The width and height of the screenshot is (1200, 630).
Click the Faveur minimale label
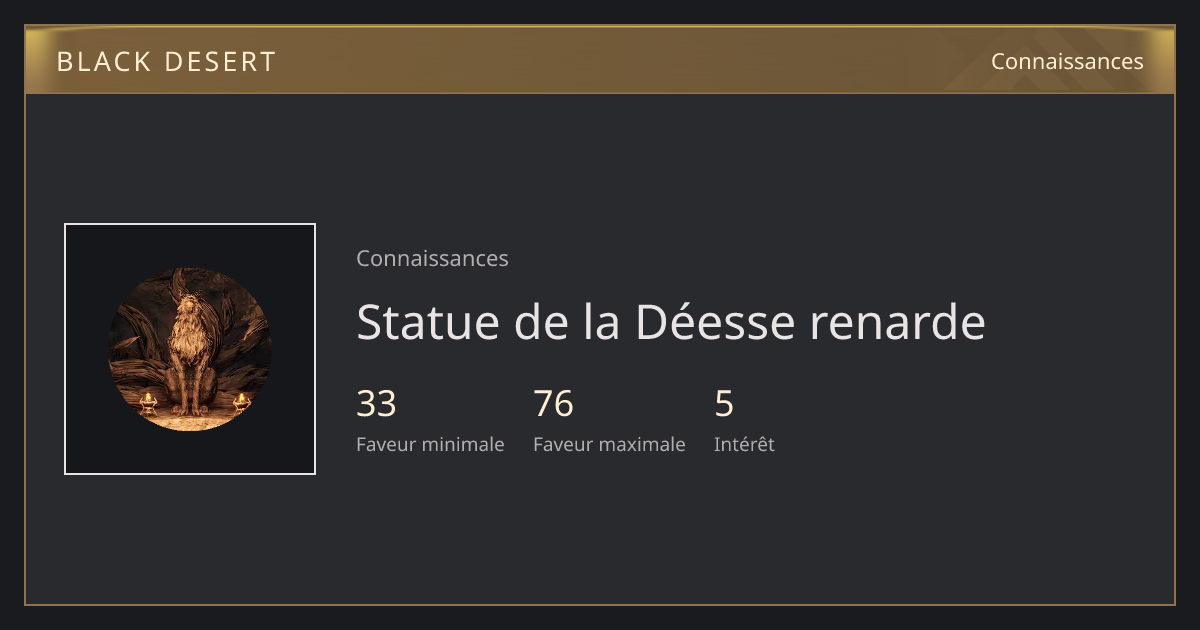[x=430, y=444]
